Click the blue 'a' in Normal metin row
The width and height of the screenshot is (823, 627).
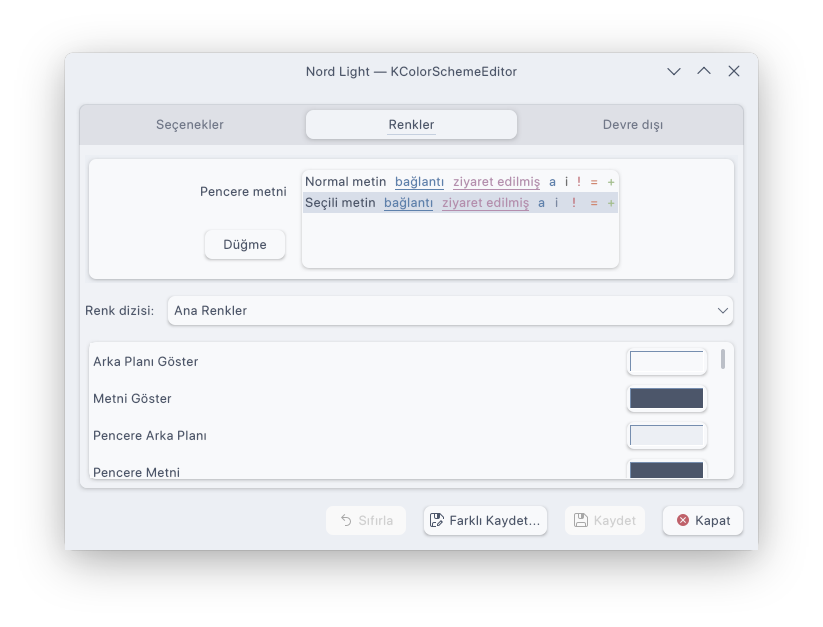552,183
